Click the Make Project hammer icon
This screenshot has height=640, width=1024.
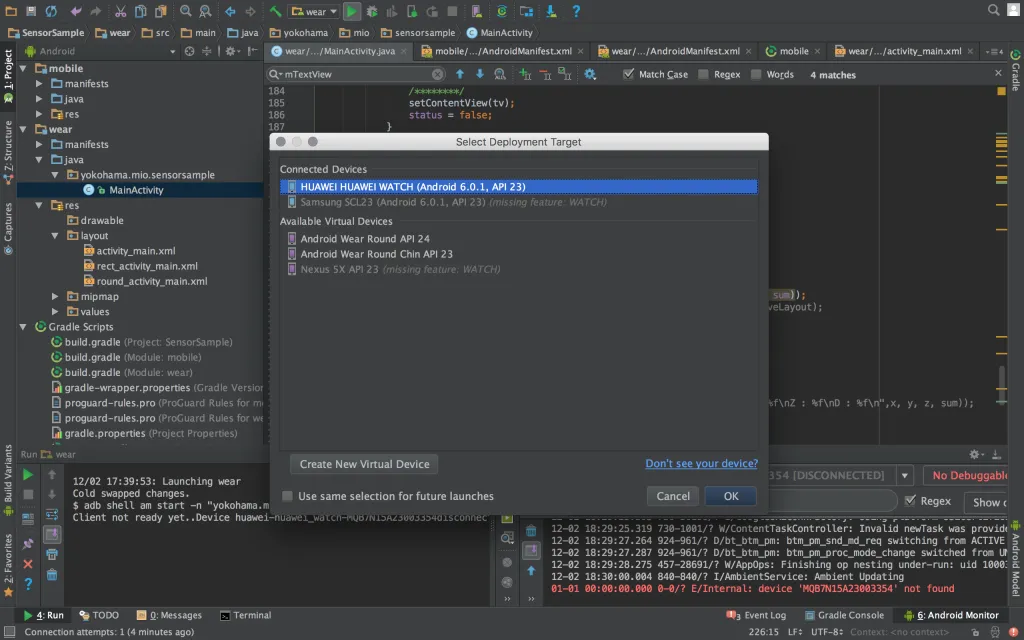[275, 11]
